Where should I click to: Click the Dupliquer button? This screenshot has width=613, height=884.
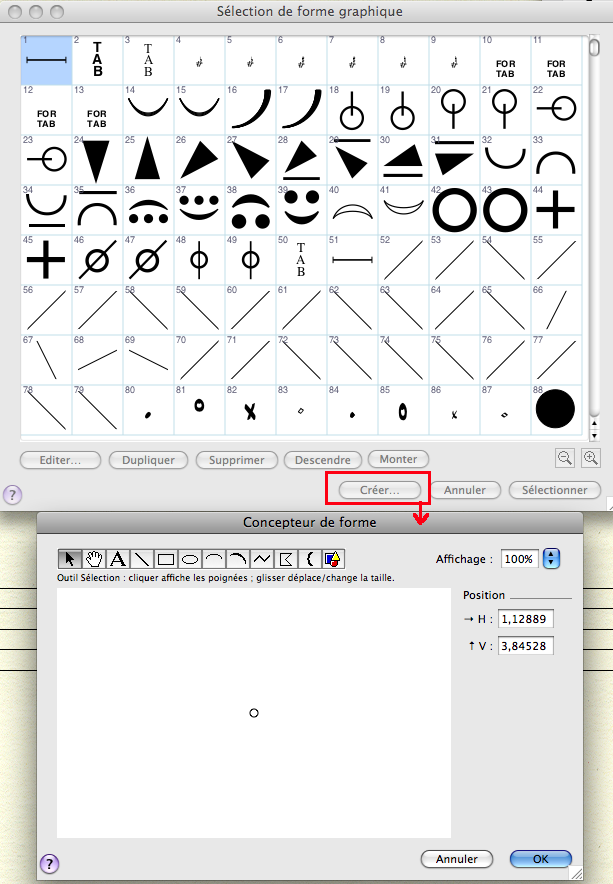tap(148, 460)
